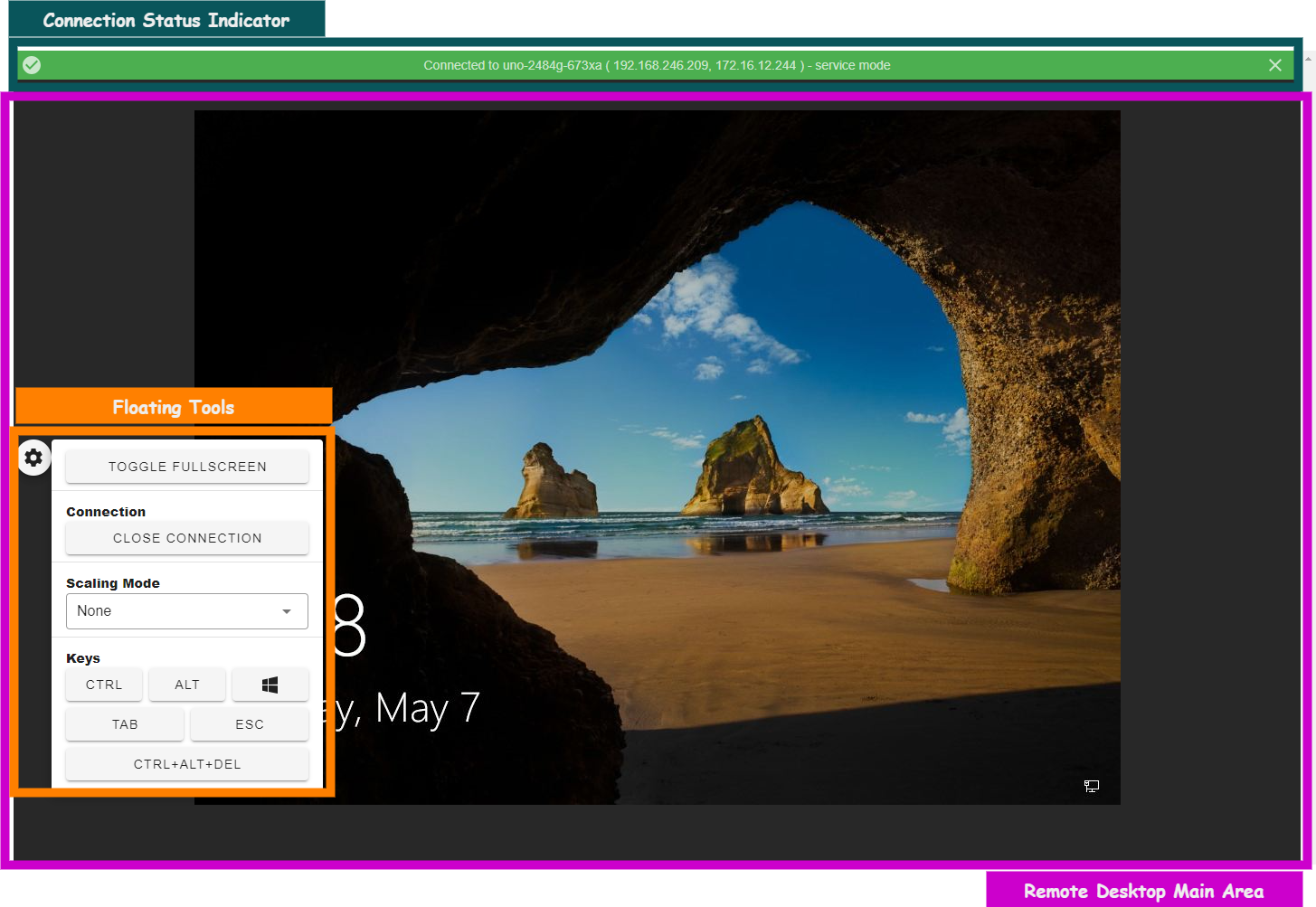Click the network icon on the lock screen
This screenshot has width=1316, height=907.
(1092, 786)
